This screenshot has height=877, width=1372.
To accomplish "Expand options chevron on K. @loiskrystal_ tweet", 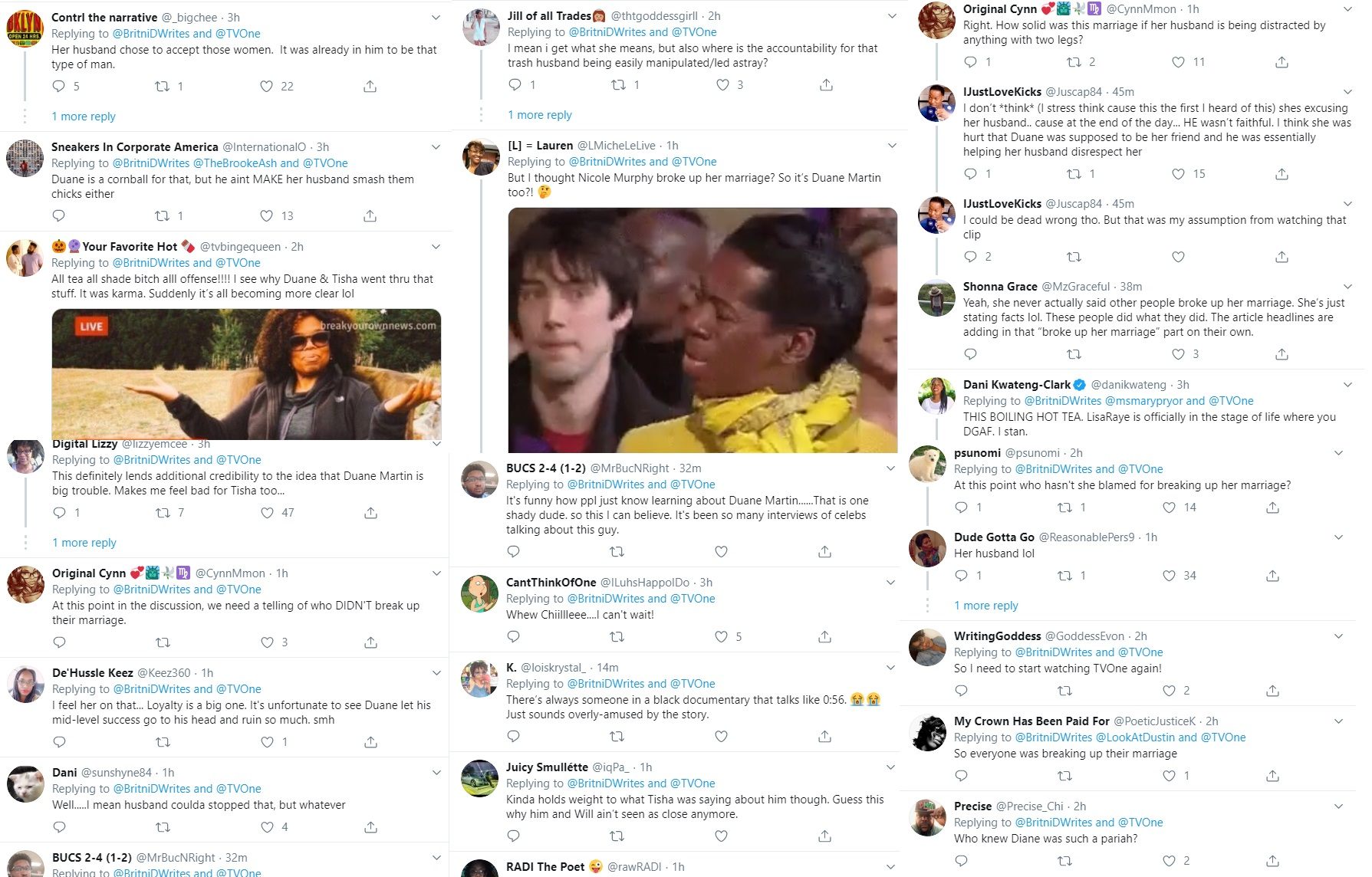I will pyautogui.click(x=890, y=668).
